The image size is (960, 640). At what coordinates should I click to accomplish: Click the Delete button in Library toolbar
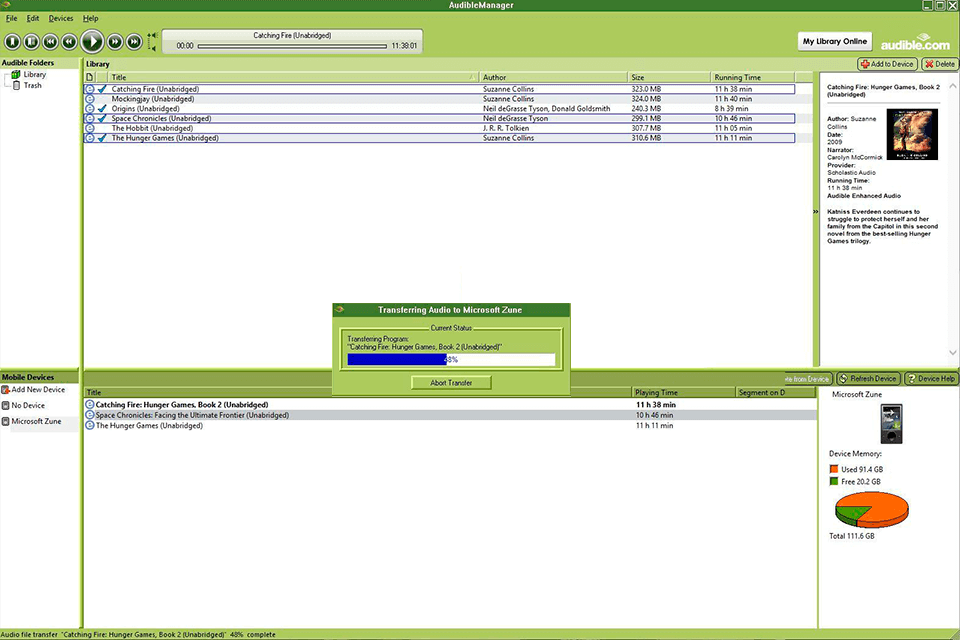pos(940,64)
